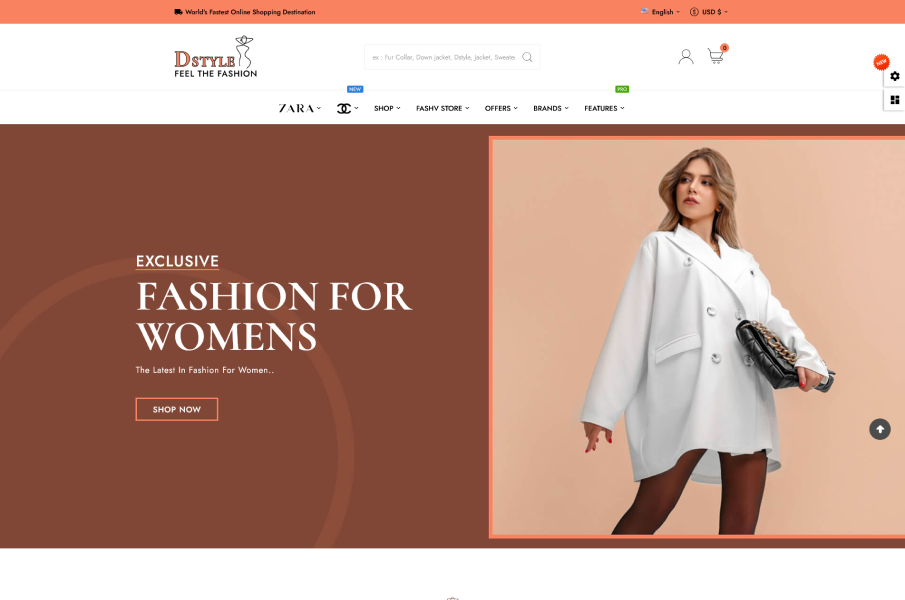Viewport: 905px width, 600px height.
Task: Click the scroll-to-top arrow button
Action: coord(879,429)
